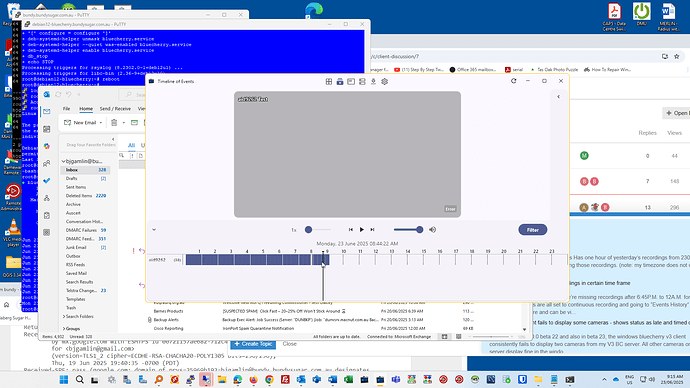Viewport: 690px width, 388px height.
Task: Mute audio with the speaker icon
Action: 433,230
